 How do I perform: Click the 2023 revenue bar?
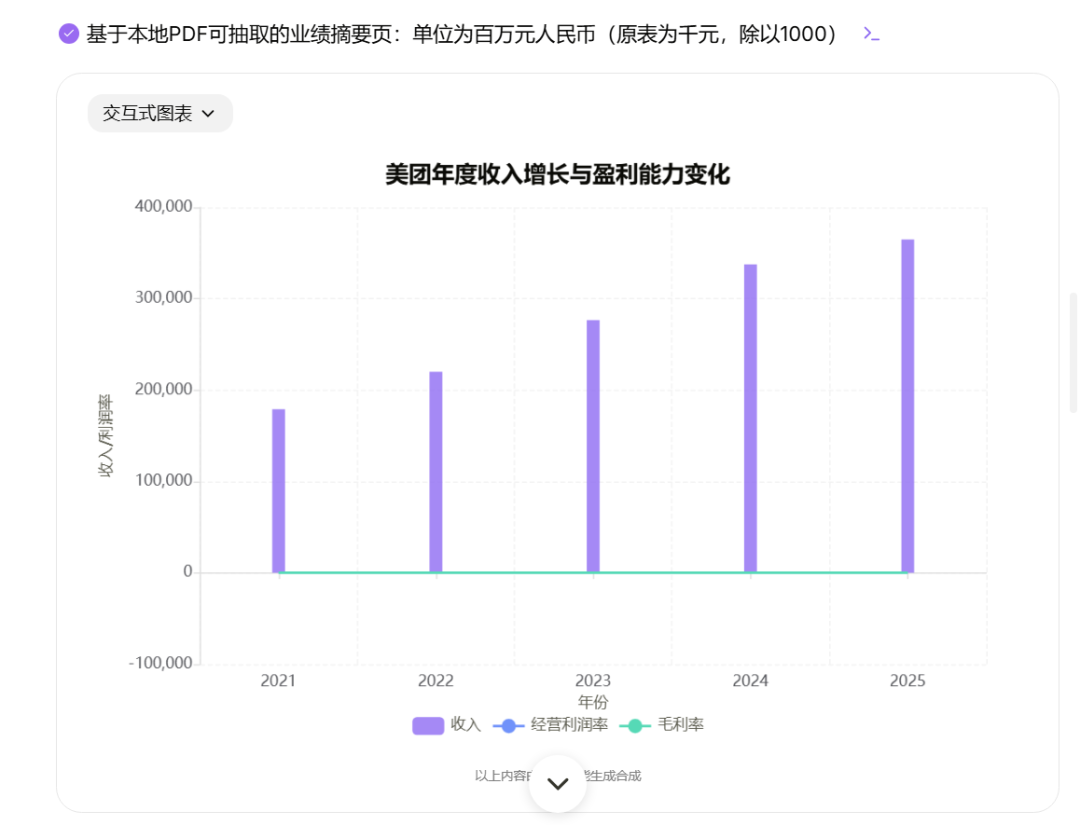(x=593, y=446)
